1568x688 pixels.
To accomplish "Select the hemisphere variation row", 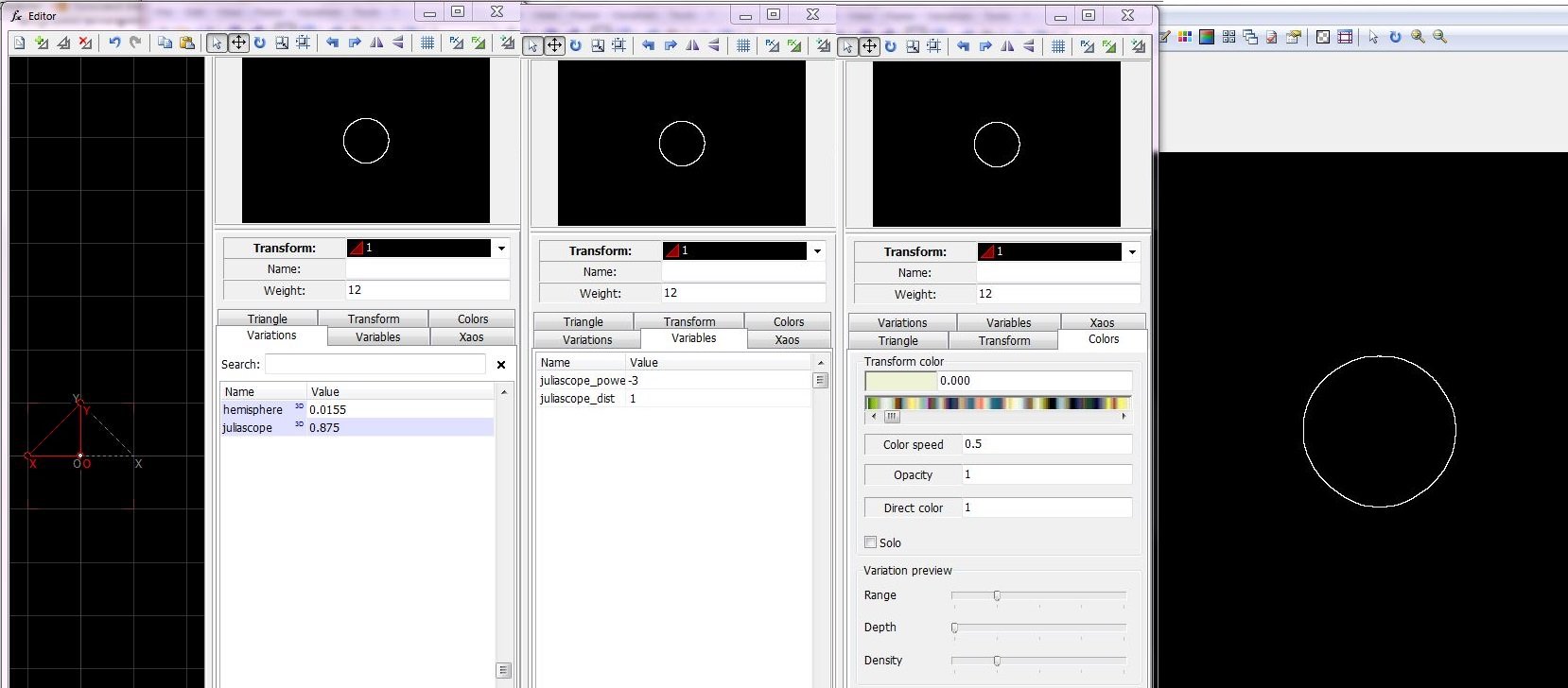I will pos(357,410).
